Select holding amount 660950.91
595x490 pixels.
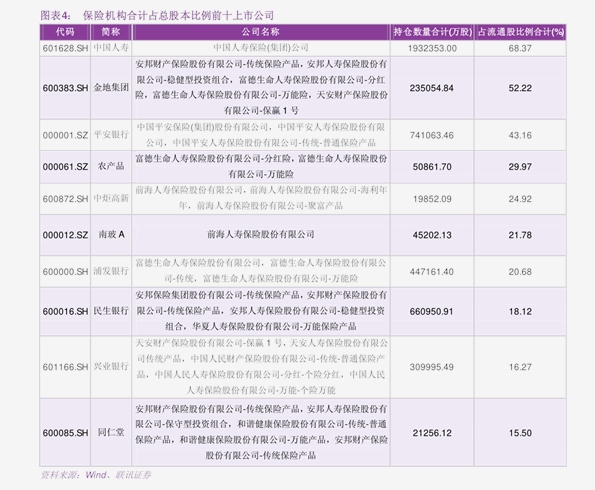coord(432,312)
